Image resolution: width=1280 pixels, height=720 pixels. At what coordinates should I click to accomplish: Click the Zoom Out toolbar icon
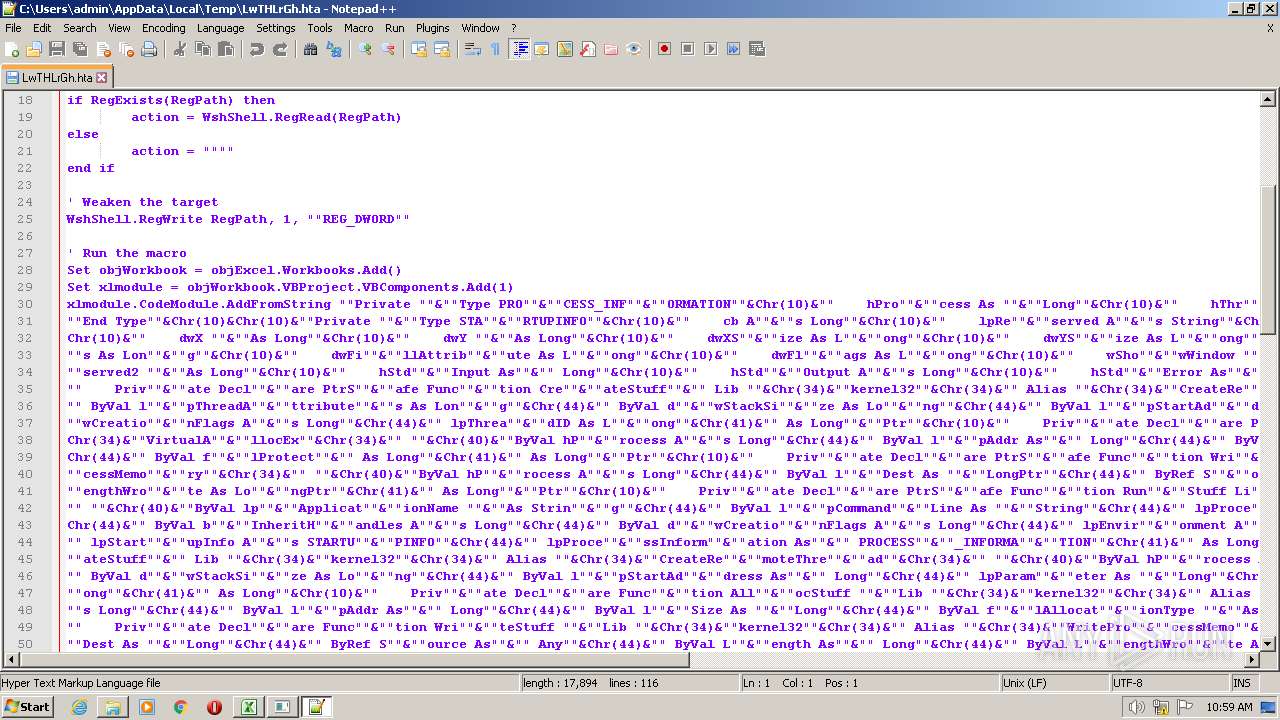coord(388,49)
